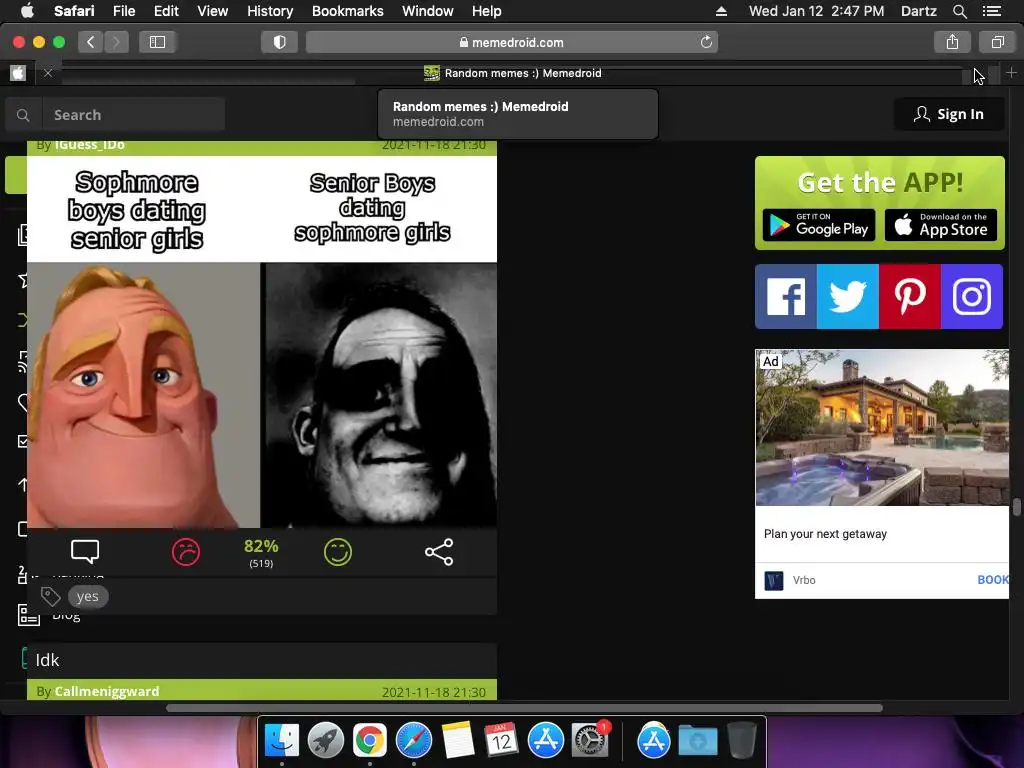Open Memedroid Instagram page icon
1024x768 pixels.
[972, 296]
